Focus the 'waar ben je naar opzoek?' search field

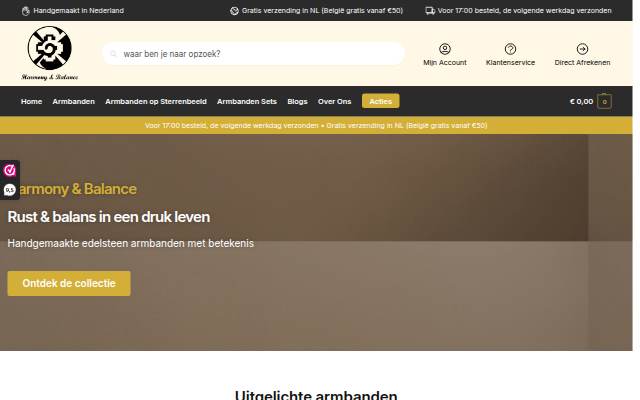253,54
